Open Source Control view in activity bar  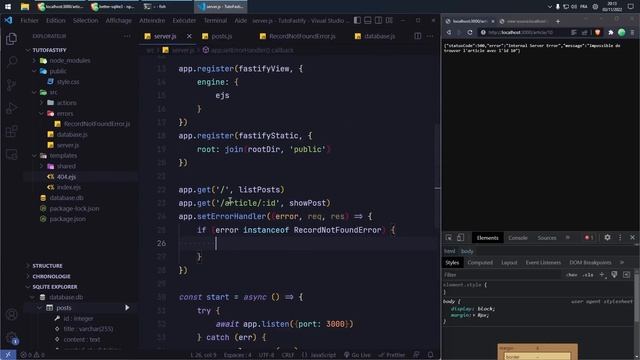(11, 85)
